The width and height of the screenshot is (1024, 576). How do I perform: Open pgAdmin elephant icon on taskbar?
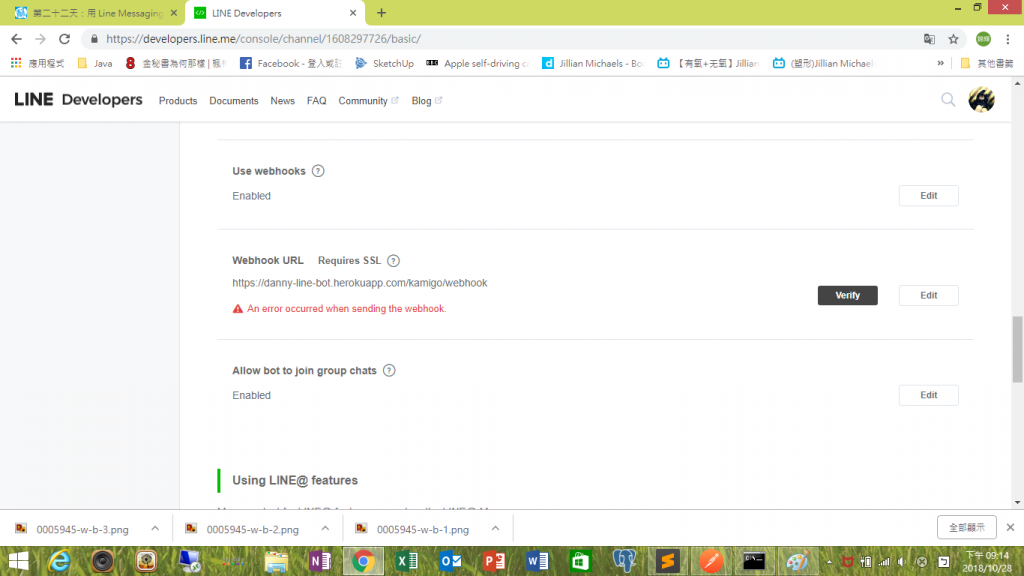point(624,561)
